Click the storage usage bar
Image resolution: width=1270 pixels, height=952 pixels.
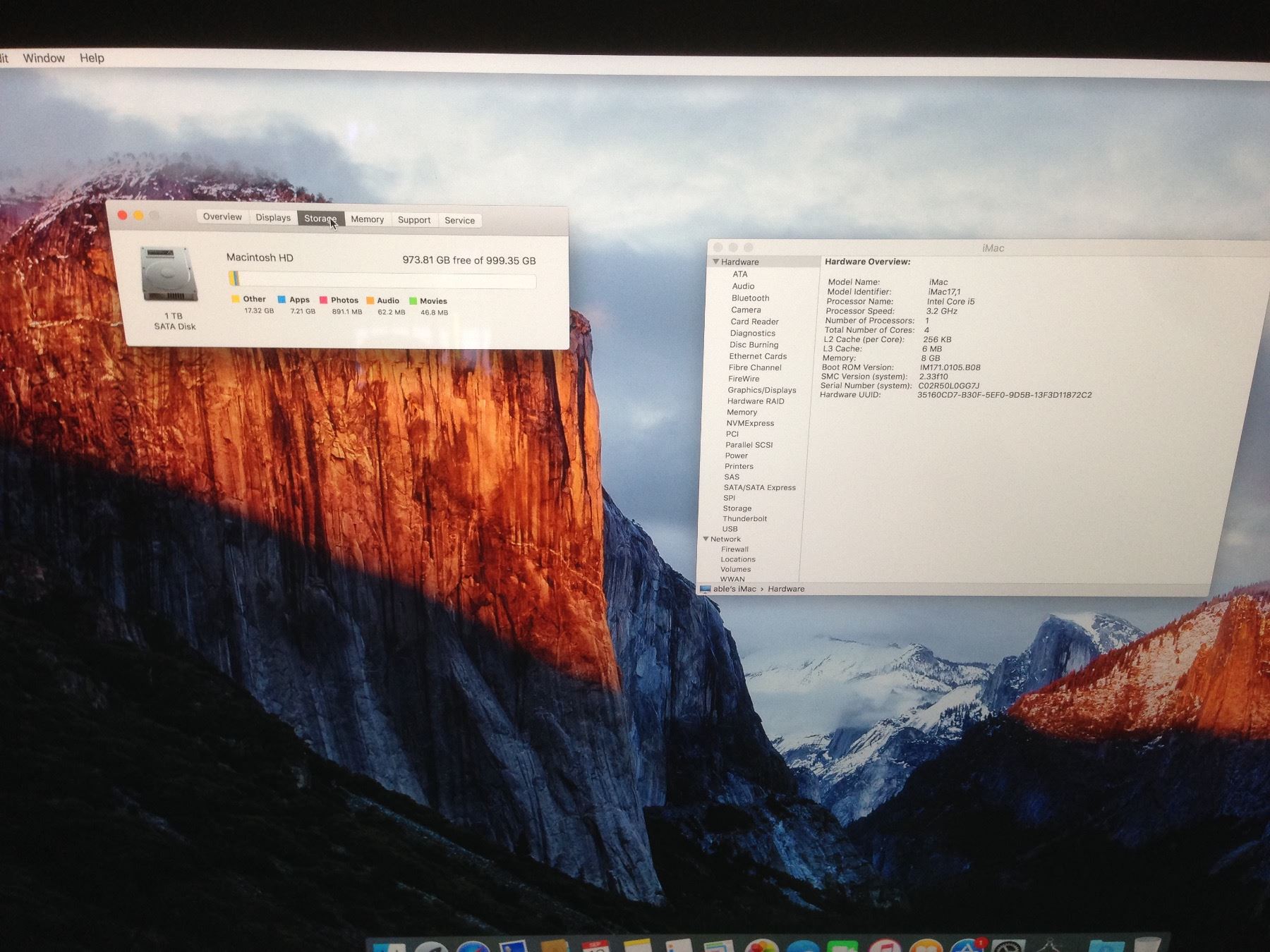[382, 280]
